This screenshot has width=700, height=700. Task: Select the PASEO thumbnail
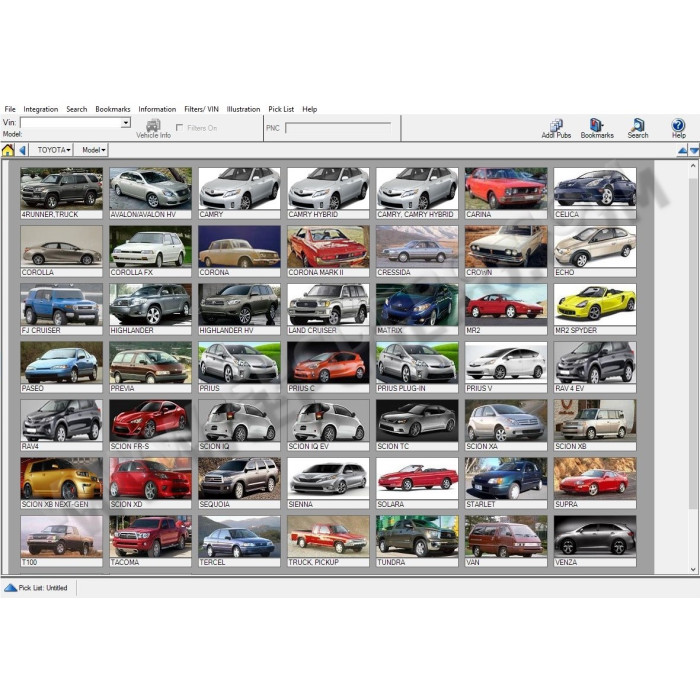pyautogui.click(x=62, y=367)
